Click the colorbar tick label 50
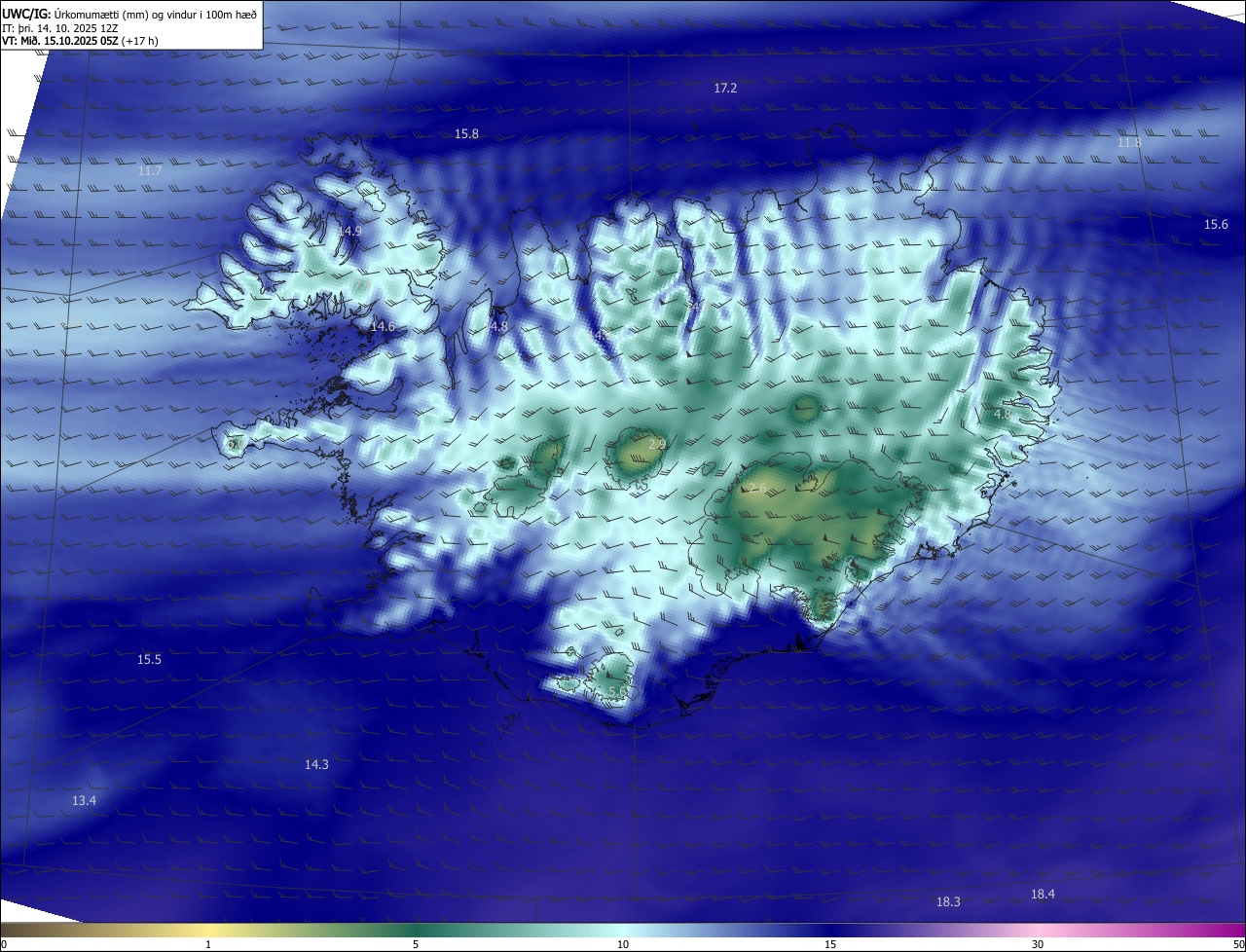Screen dimensions: 1246x952 (x=1238, y=944)
